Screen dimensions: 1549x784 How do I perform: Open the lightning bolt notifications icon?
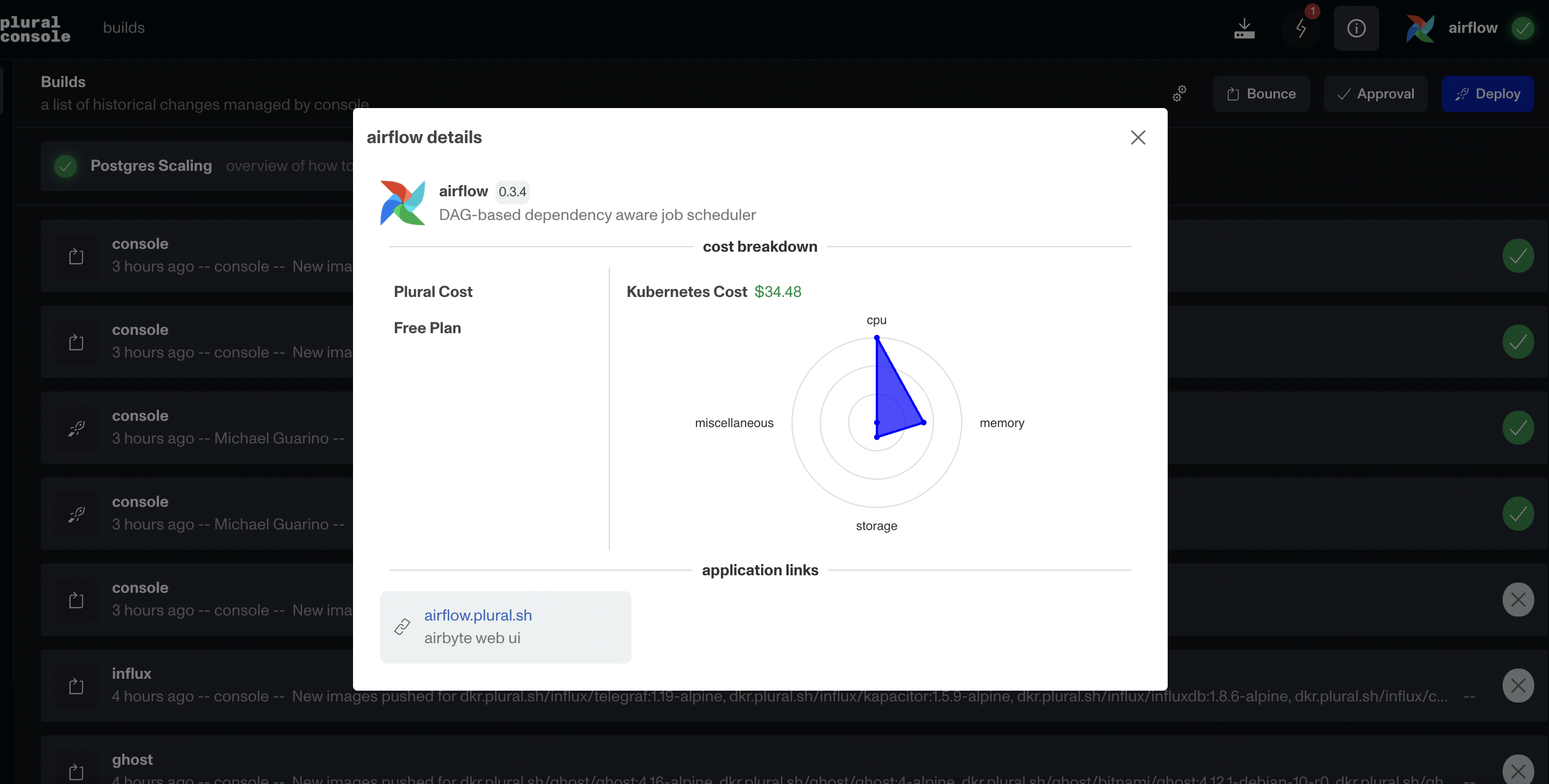[1301, 28]
